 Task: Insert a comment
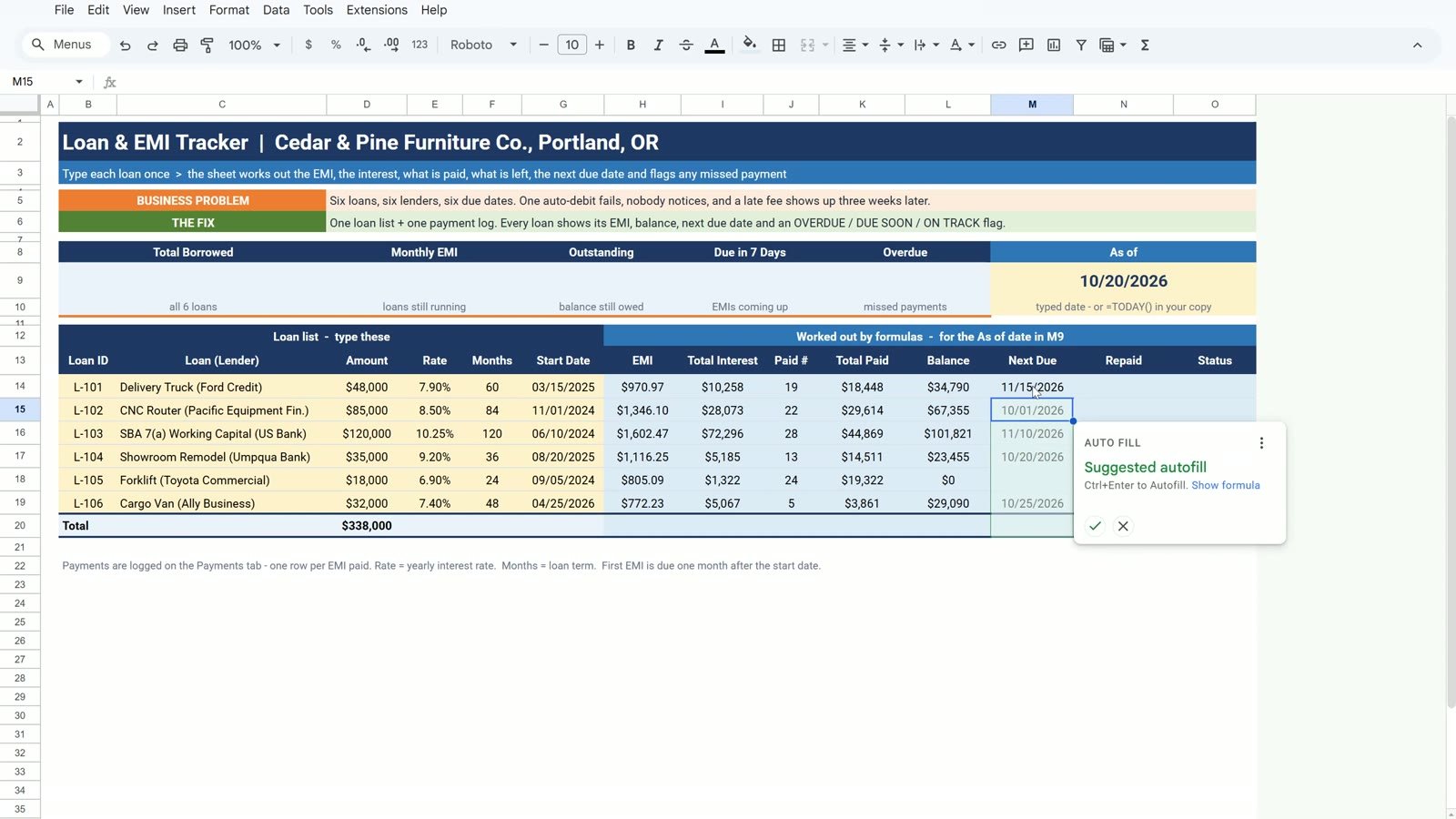click(x=1026, y=45)
